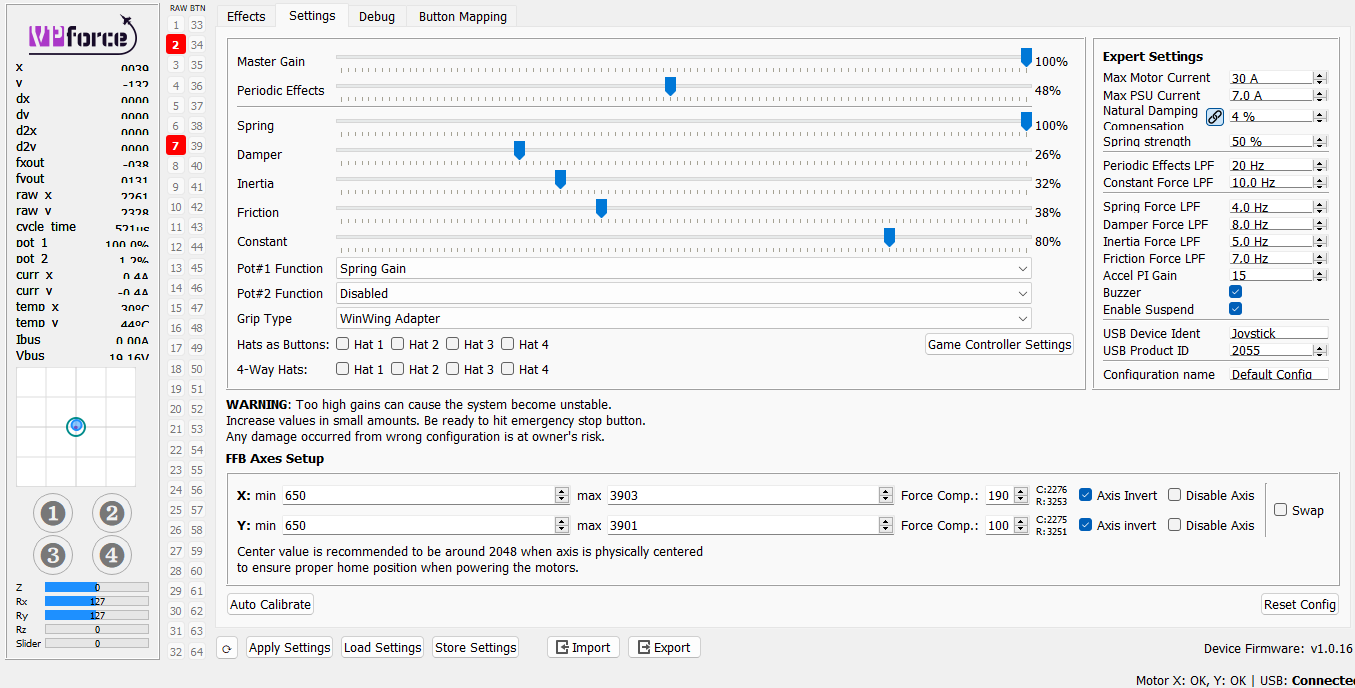
Task: Click the Damper slider handle
Action: pyautogui.click(x=519, y=150)
